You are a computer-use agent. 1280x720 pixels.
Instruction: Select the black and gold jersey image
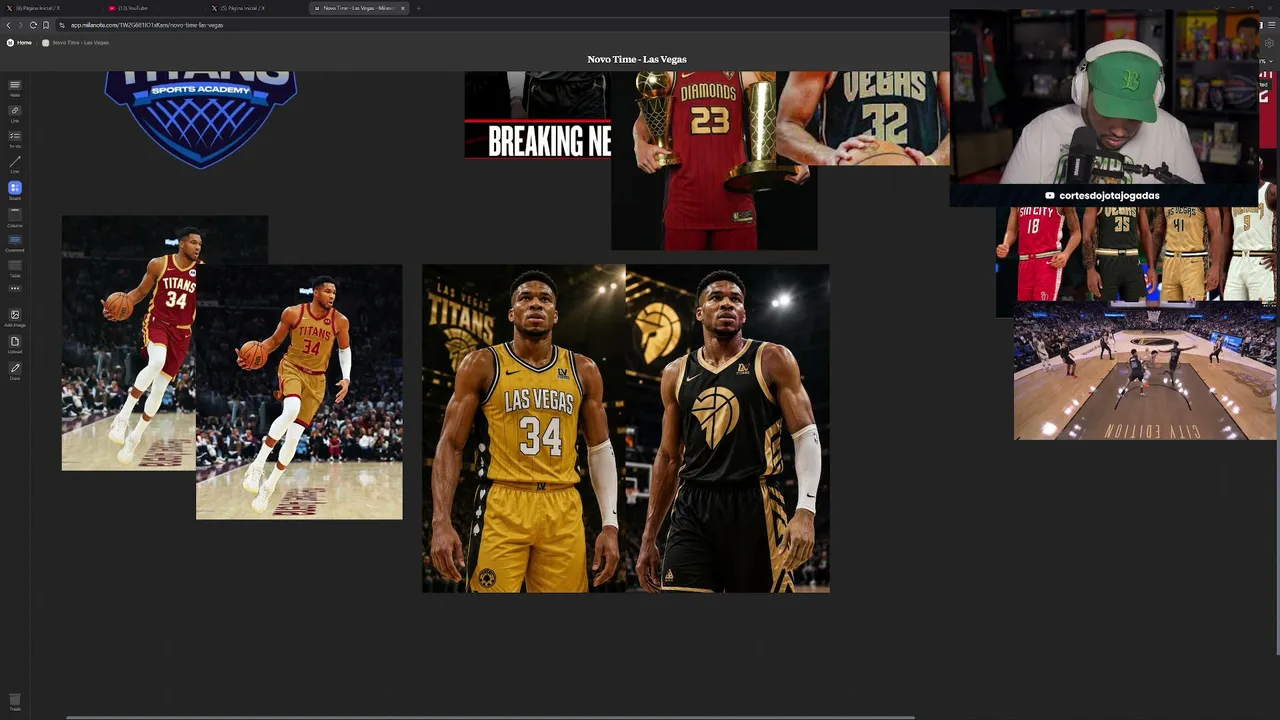click(x=728, y=428)
